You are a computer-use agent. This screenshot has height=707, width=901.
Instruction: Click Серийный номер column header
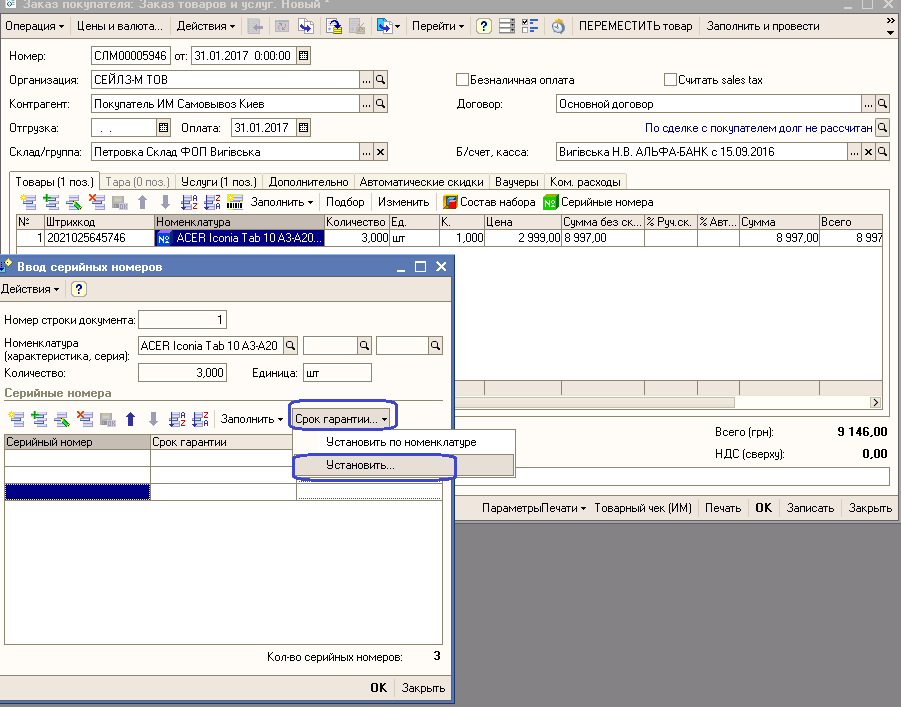point(77,442)
